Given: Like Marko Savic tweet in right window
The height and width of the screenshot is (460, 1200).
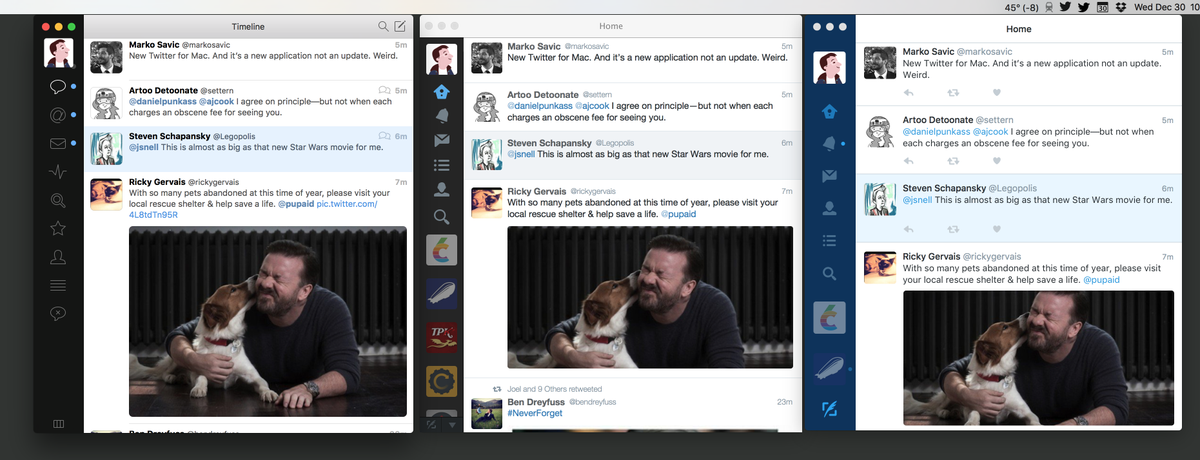Looking at the screenshot, I should click(996, 92).
